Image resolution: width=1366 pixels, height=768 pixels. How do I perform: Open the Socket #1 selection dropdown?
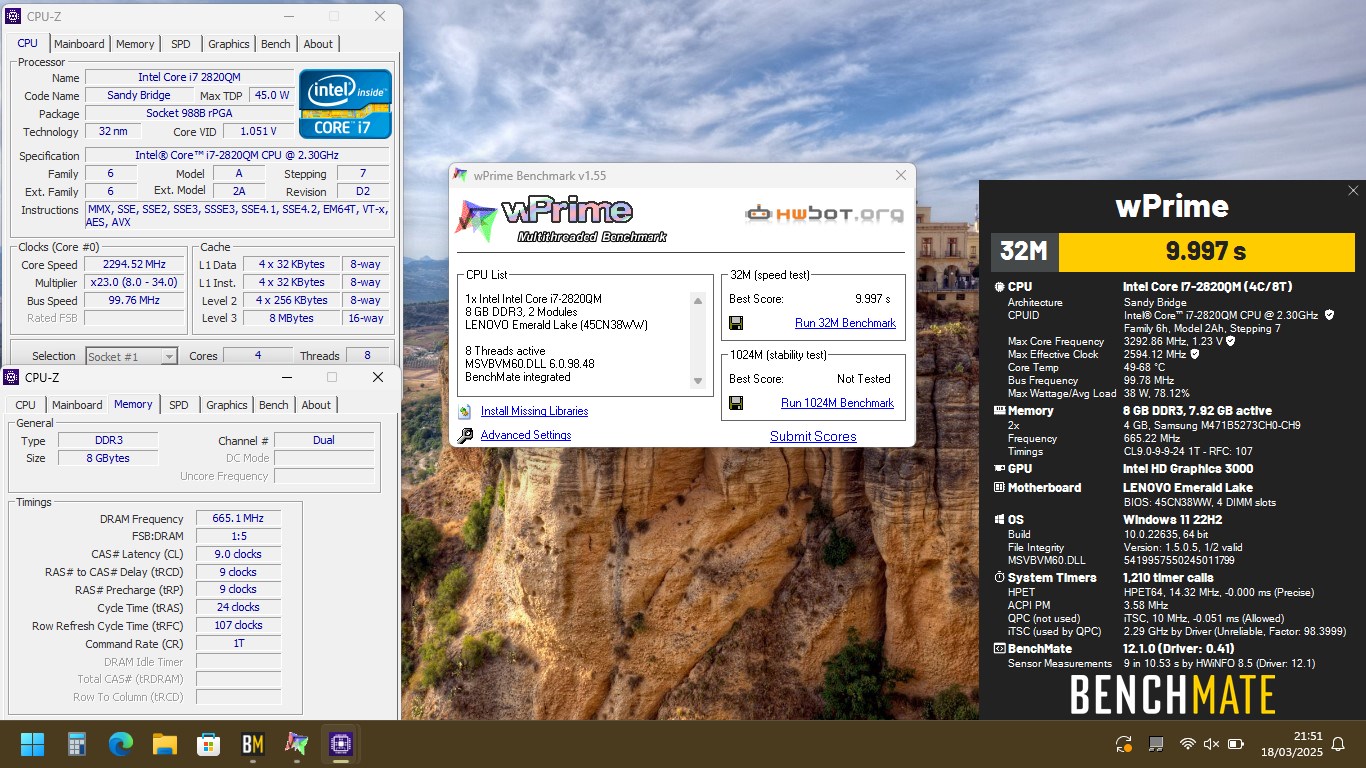(131, 356)
